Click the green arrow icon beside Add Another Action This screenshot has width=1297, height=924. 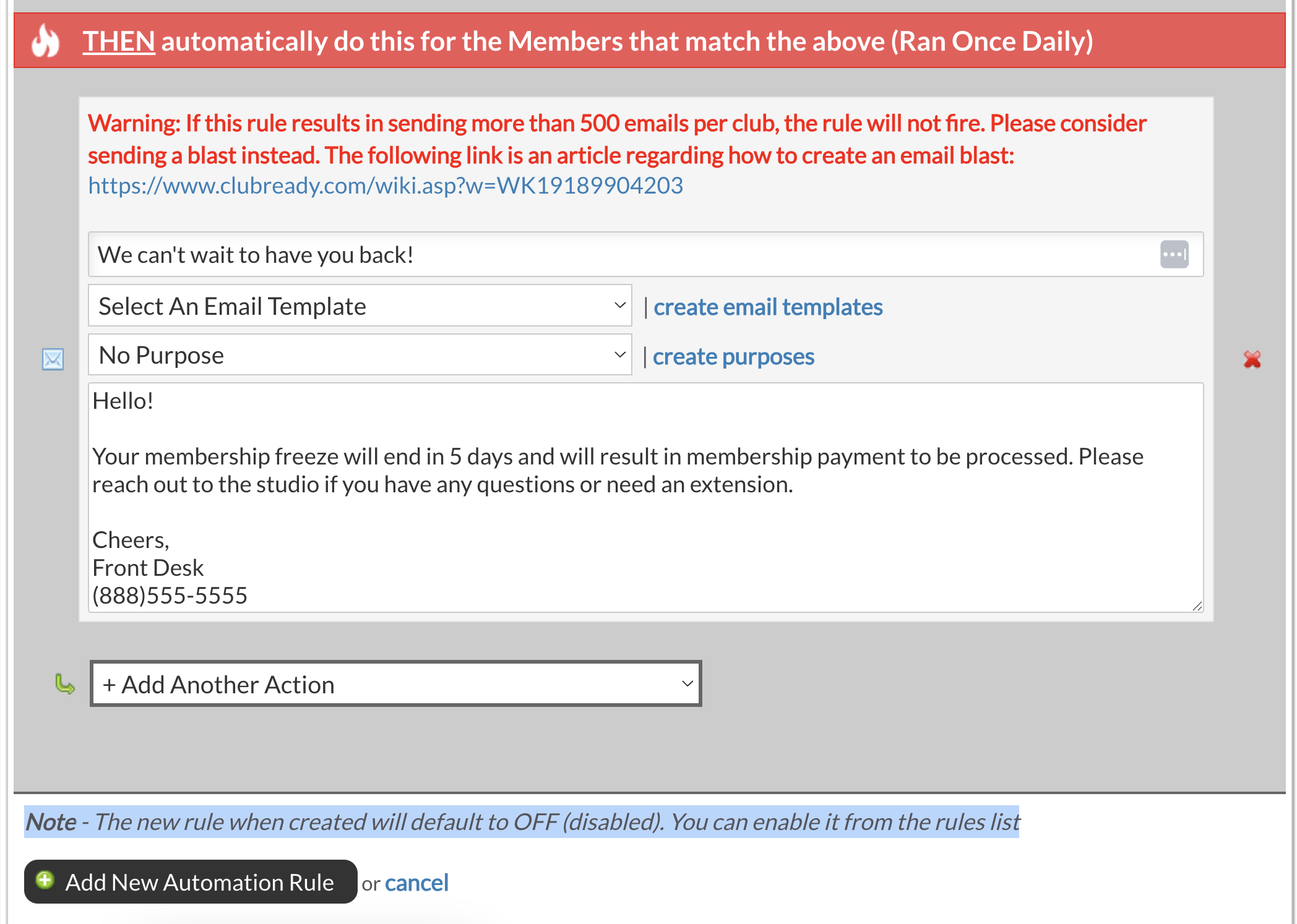click(x=65, y=684)
